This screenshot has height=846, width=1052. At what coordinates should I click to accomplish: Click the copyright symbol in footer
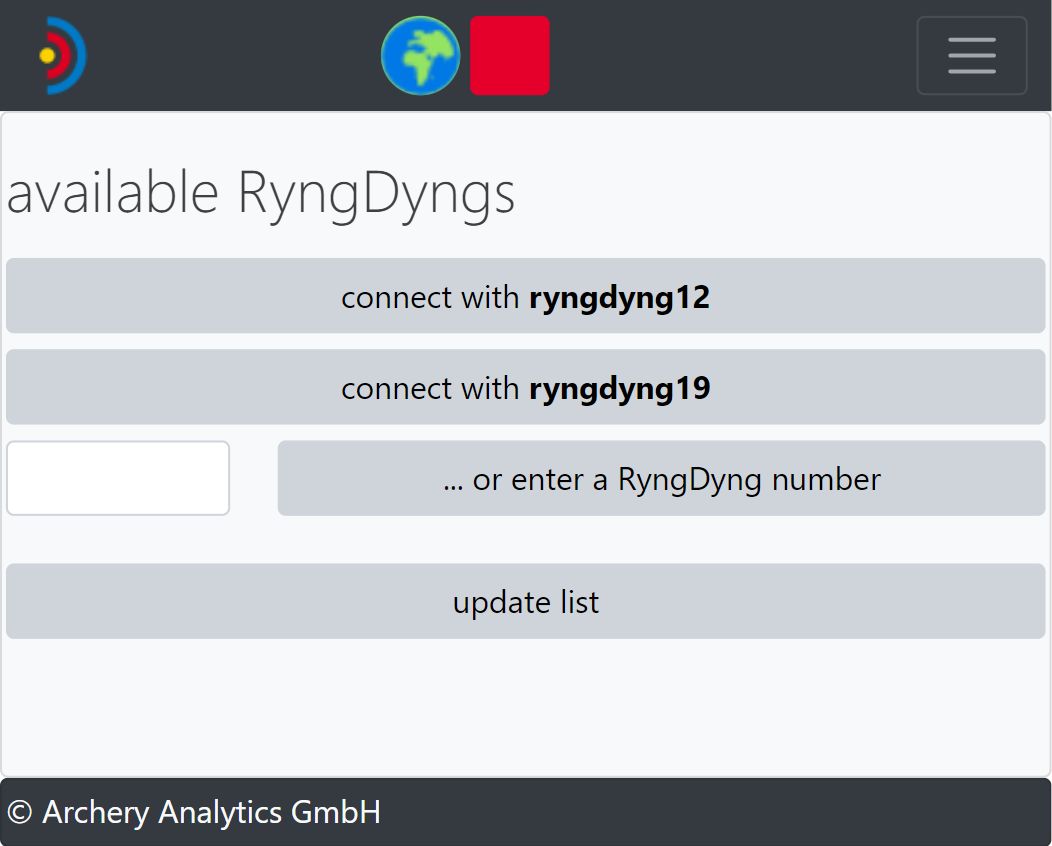pos(19,813)
